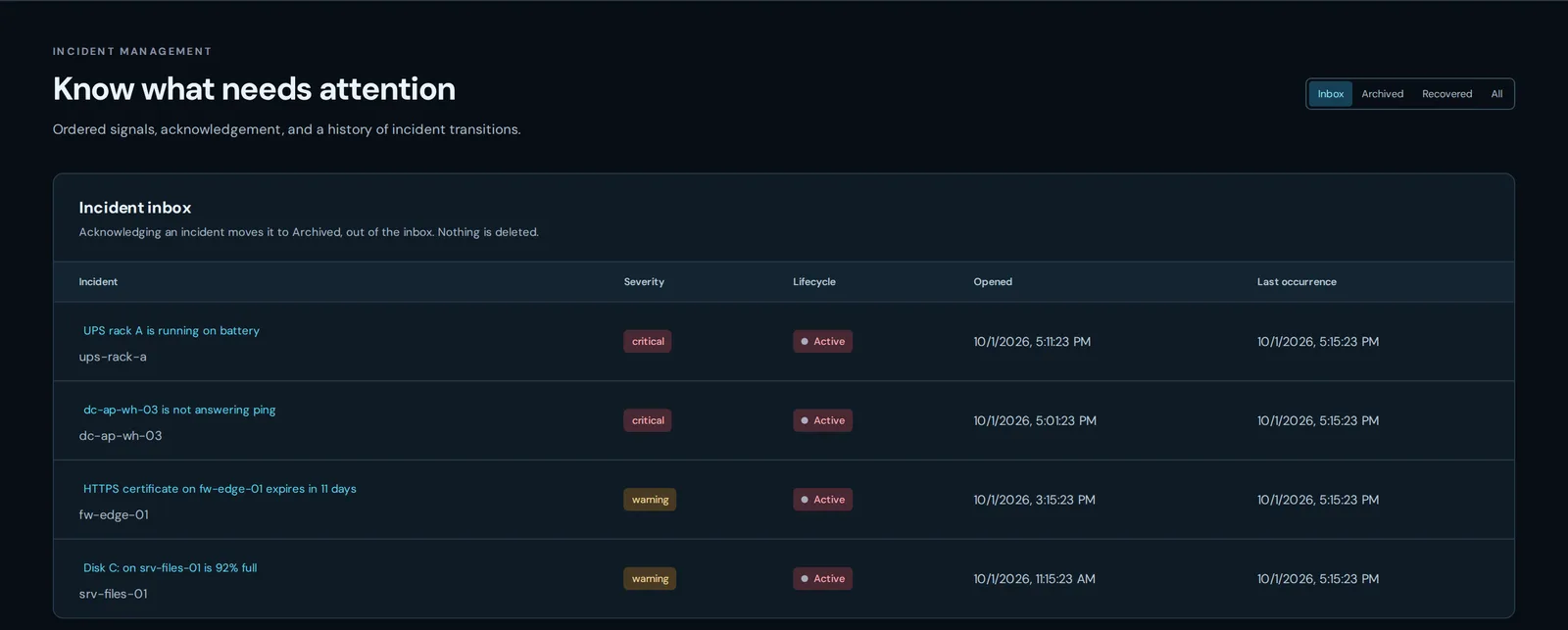Screen dimensions: 1568x630
Task: Click the Lifecycle column header
Action: (814, 282)
